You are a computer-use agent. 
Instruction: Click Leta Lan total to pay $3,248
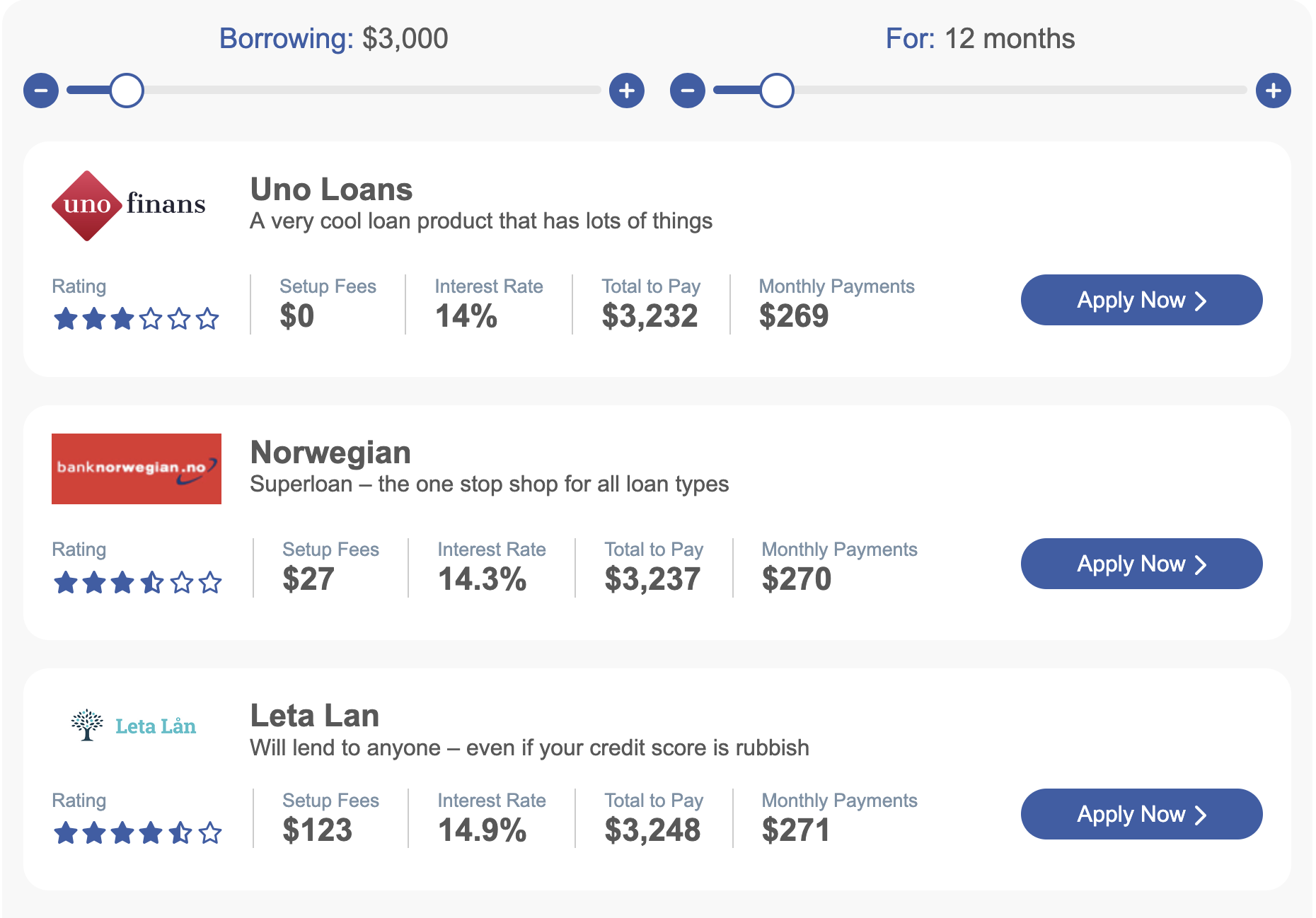click(652, 830)
